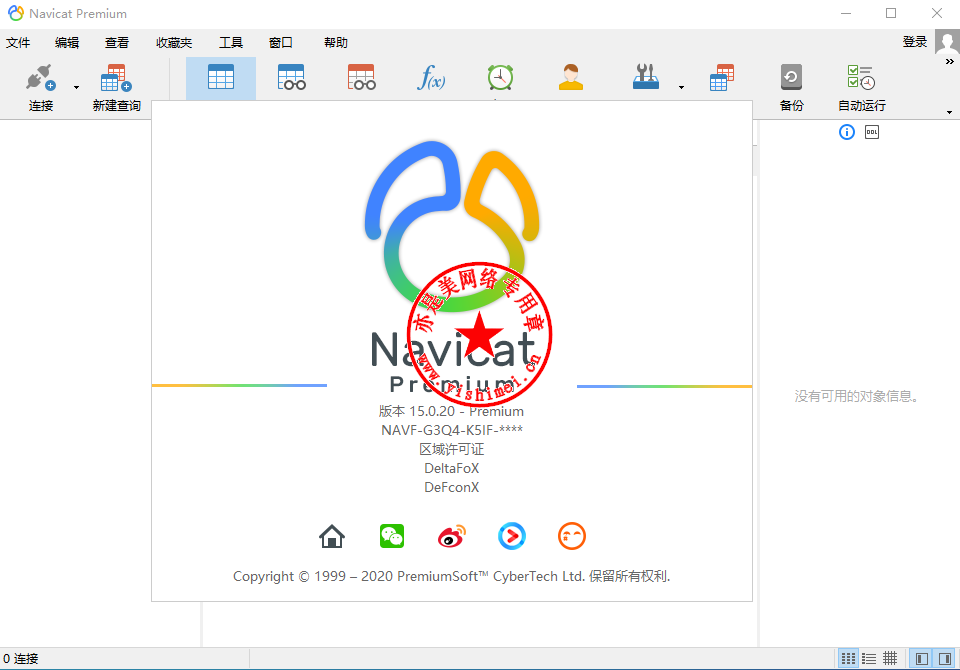Open the 收藏夹 menu
Screen dimensions: 960x670
pos(174,43)
